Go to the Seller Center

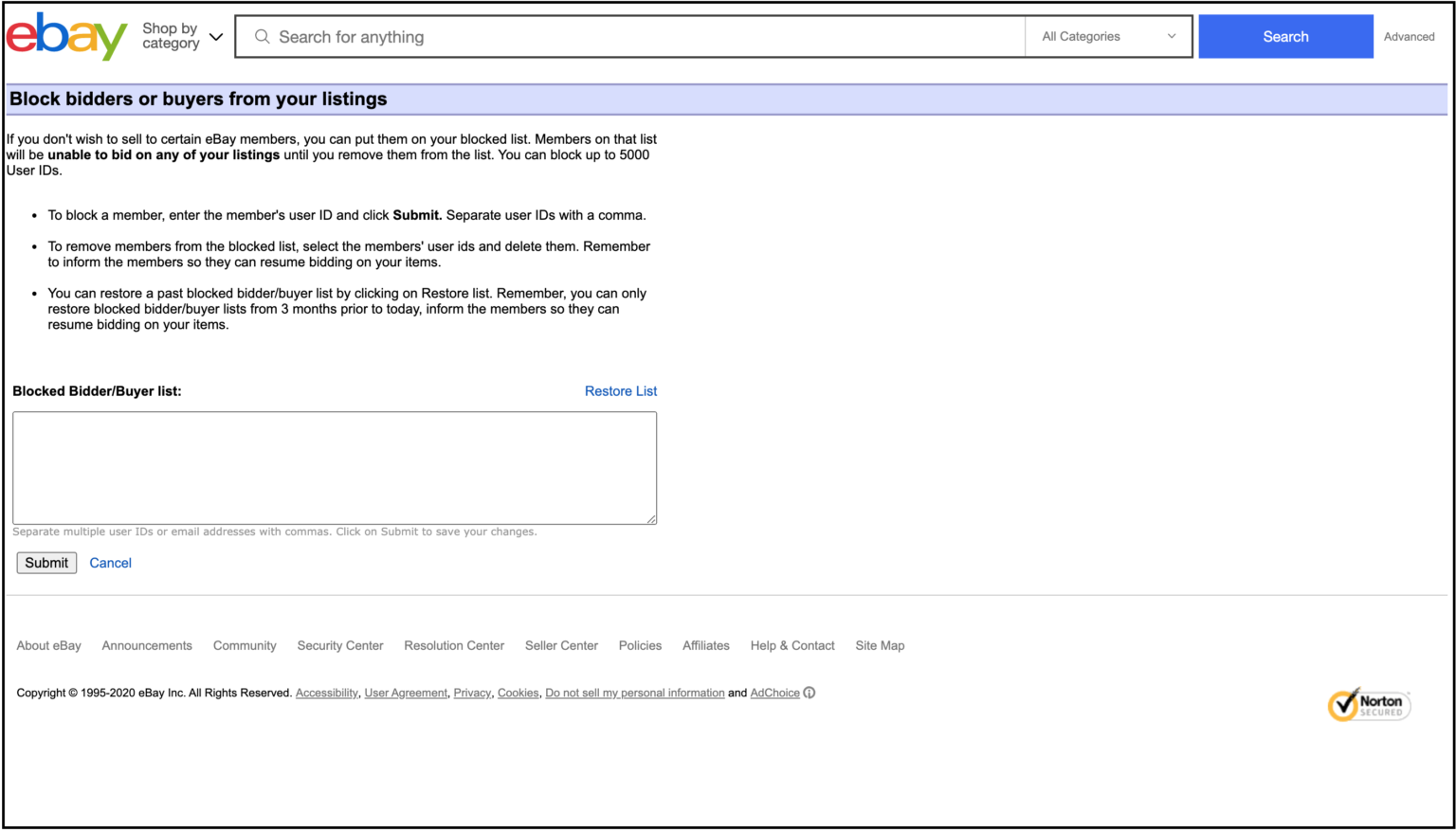click(561, 645)
